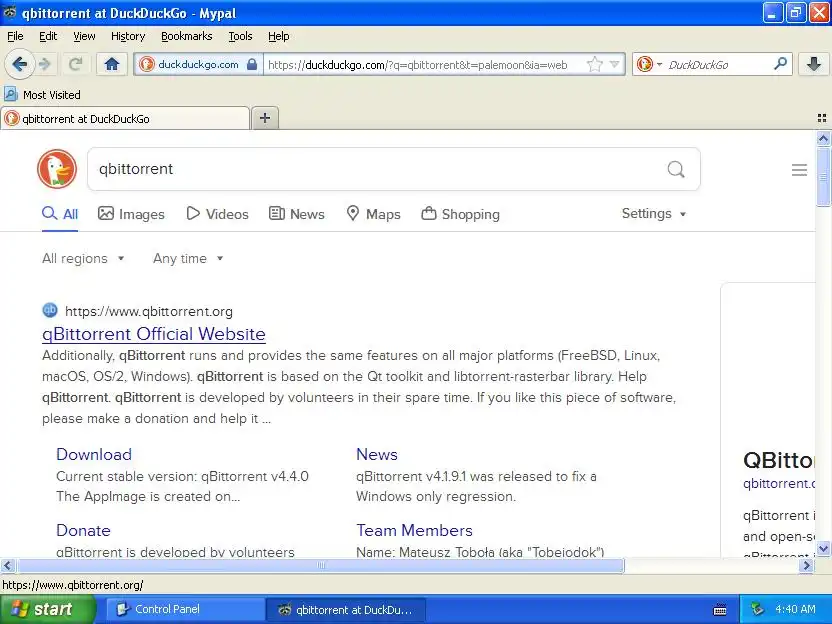Image resolution: width=832 pixels, height=624 pixels.
Task: Switch to Control Panel in the taskbar
Action: [x=185, y=609]
